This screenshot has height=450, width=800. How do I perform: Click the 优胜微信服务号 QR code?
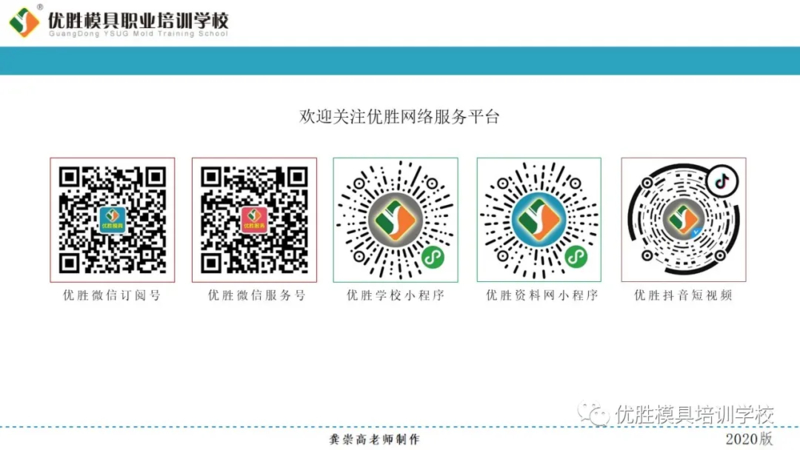[x=254, y=220]
